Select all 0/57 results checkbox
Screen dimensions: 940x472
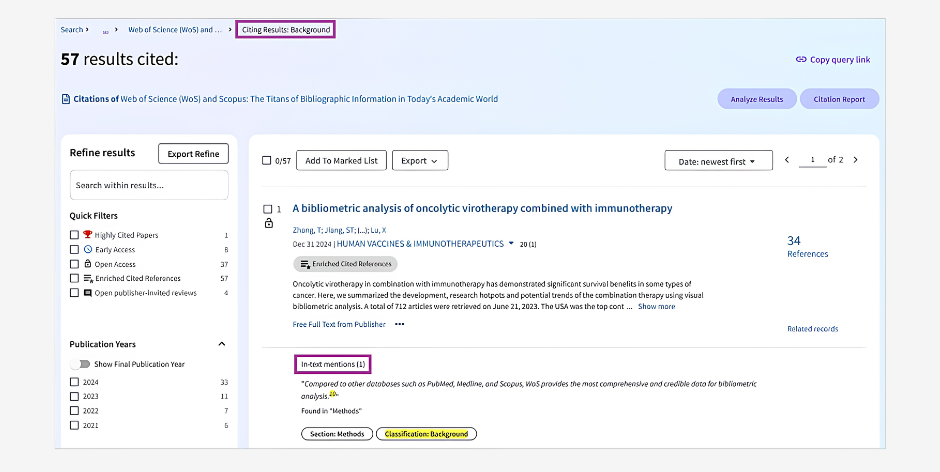click(267, 161)
